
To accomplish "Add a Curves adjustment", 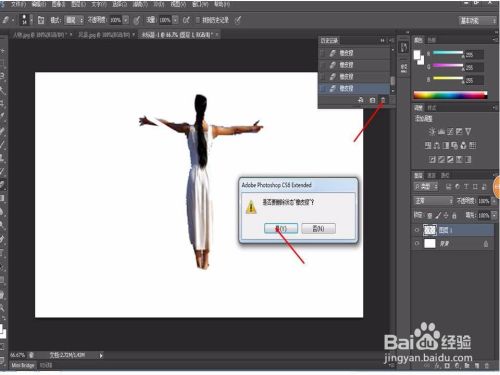I will (450, 132).
